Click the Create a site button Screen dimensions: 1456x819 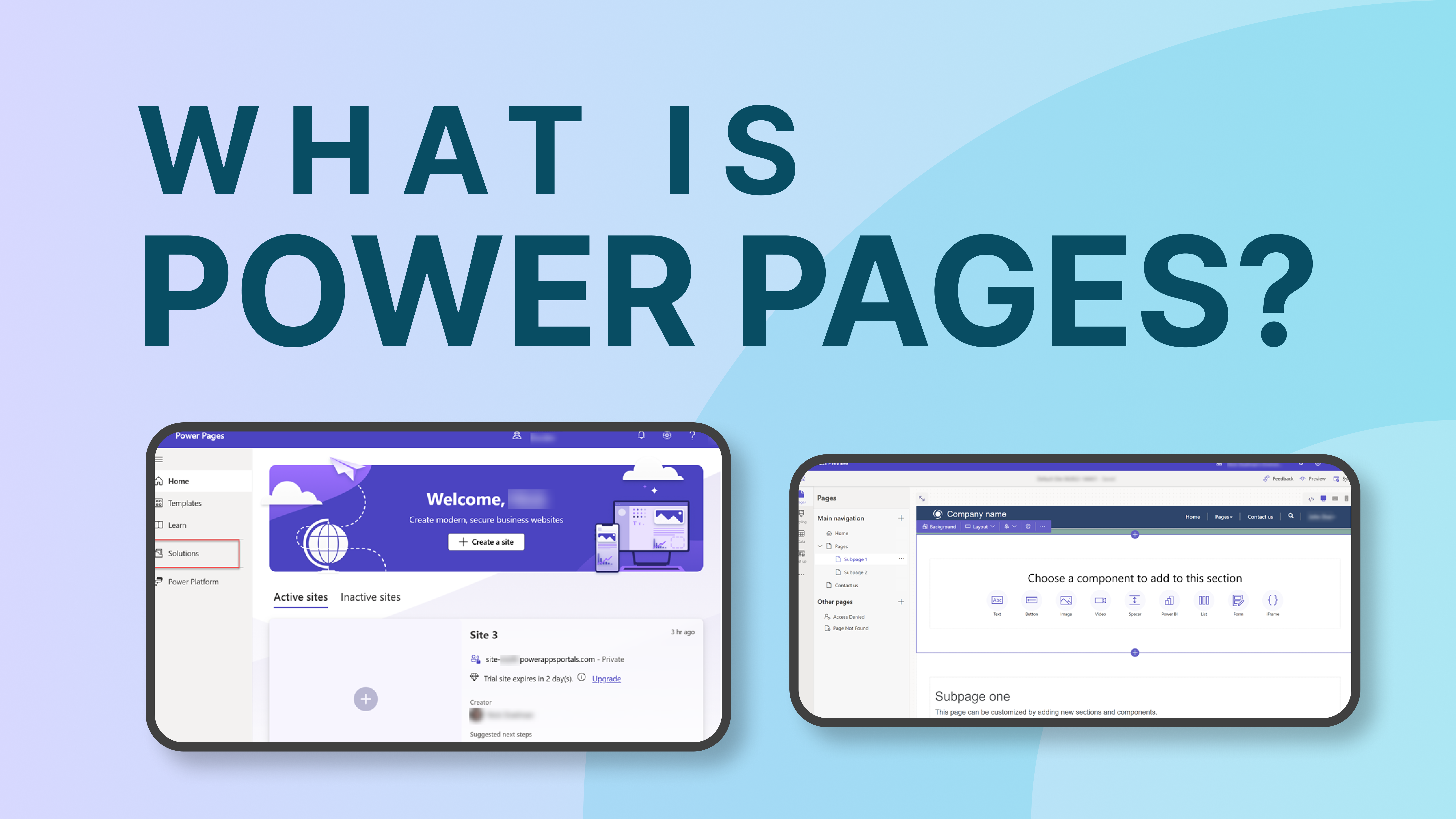[x=487, y=541]
